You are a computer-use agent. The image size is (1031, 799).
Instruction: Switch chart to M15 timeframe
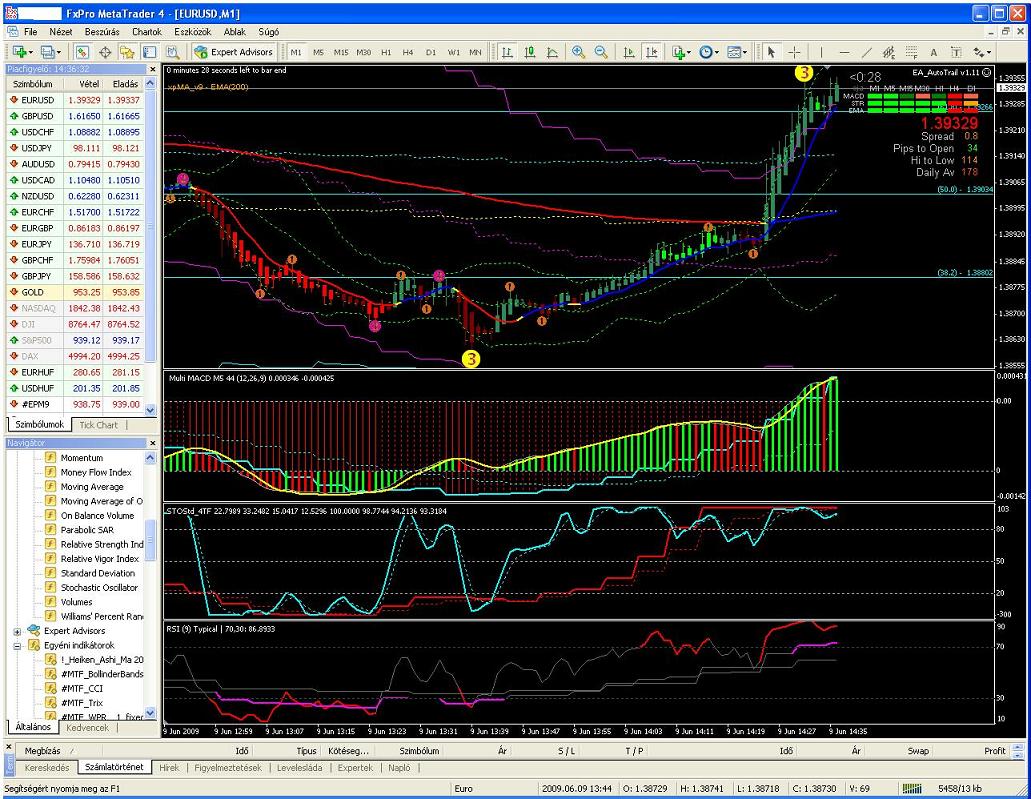[x=341, y=52]
